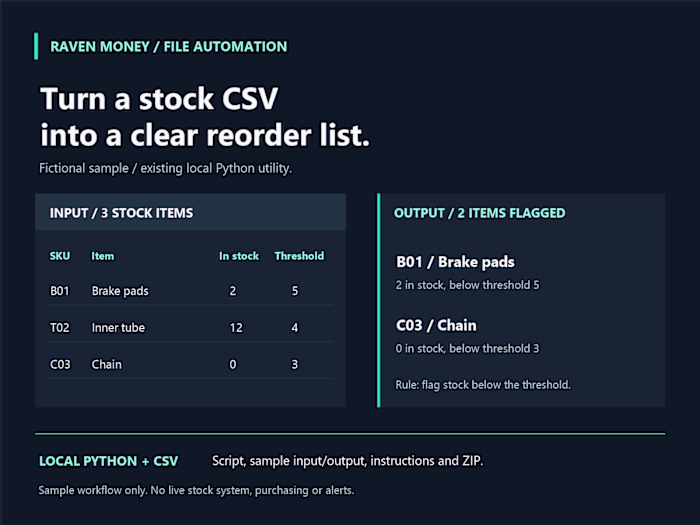Image resolution: width=700 pixels, height=525 pixels.
Task: Click the 'SKU' column header
Action: coord(60,256)
